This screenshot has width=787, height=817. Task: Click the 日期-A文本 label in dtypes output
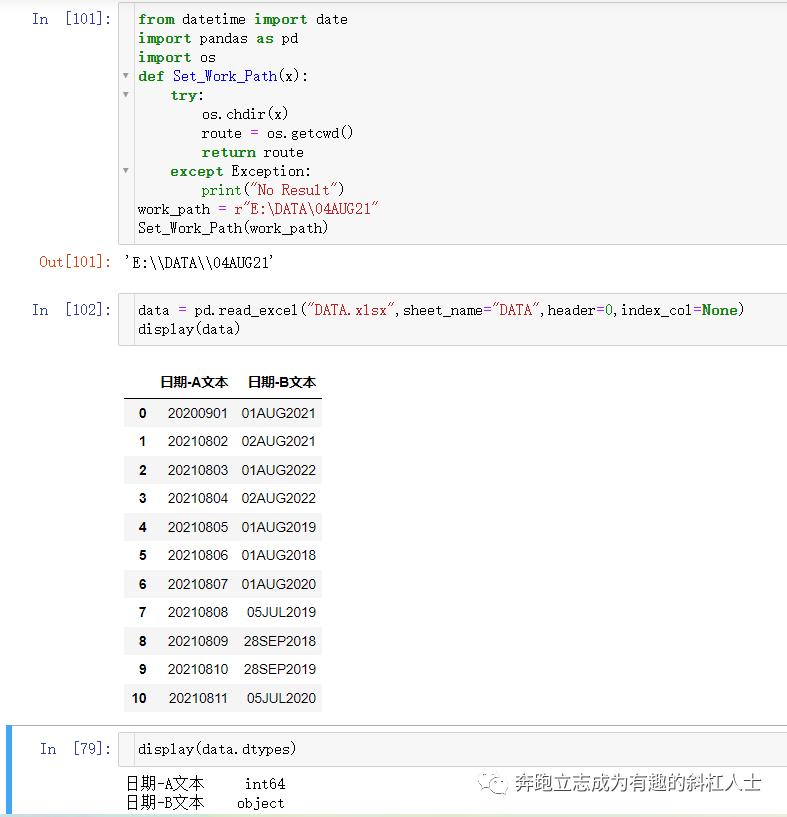coord(165,784)
